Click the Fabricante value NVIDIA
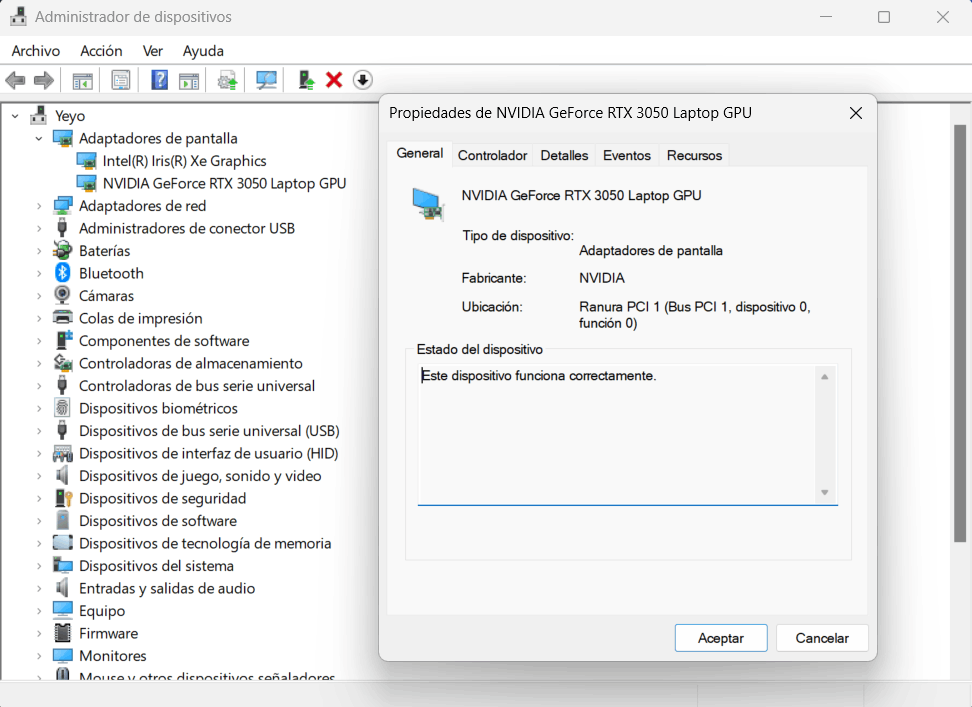This screenshot has height=707, width=972. [601, 278]
